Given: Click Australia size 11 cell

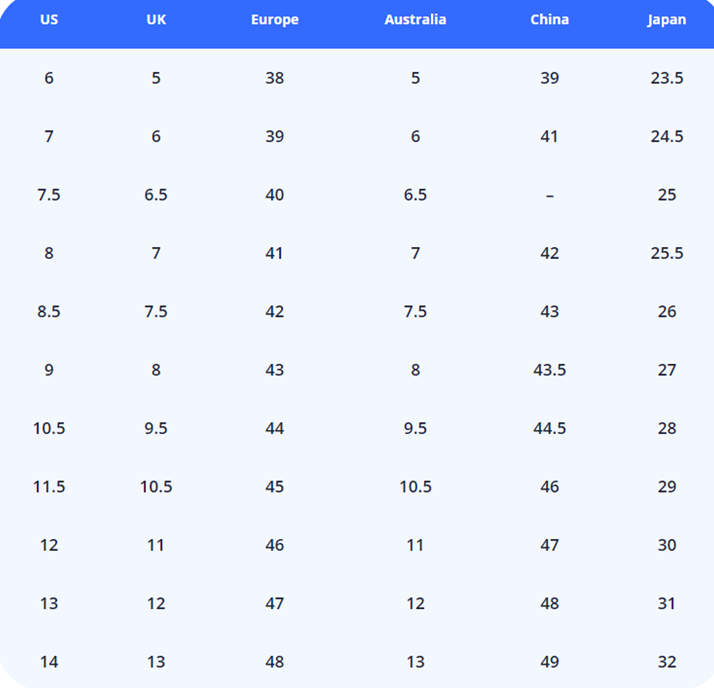Looking at the screenshot, I should click(415, 545).
